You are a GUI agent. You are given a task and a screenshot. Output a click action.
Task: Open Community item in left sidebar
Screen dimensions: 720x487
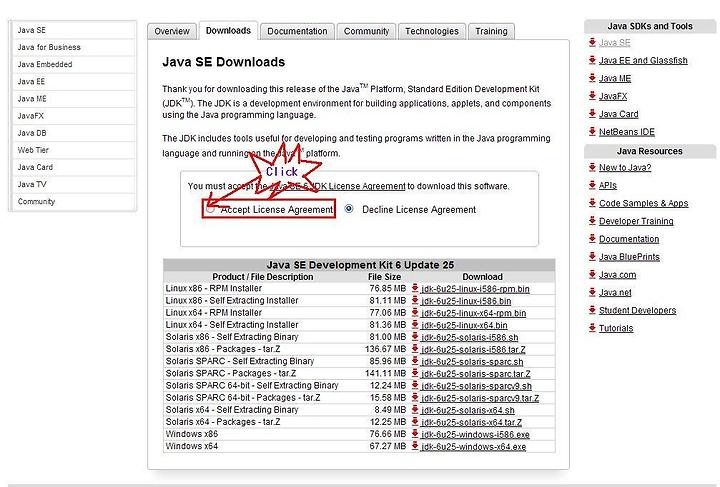coord(74,202)
